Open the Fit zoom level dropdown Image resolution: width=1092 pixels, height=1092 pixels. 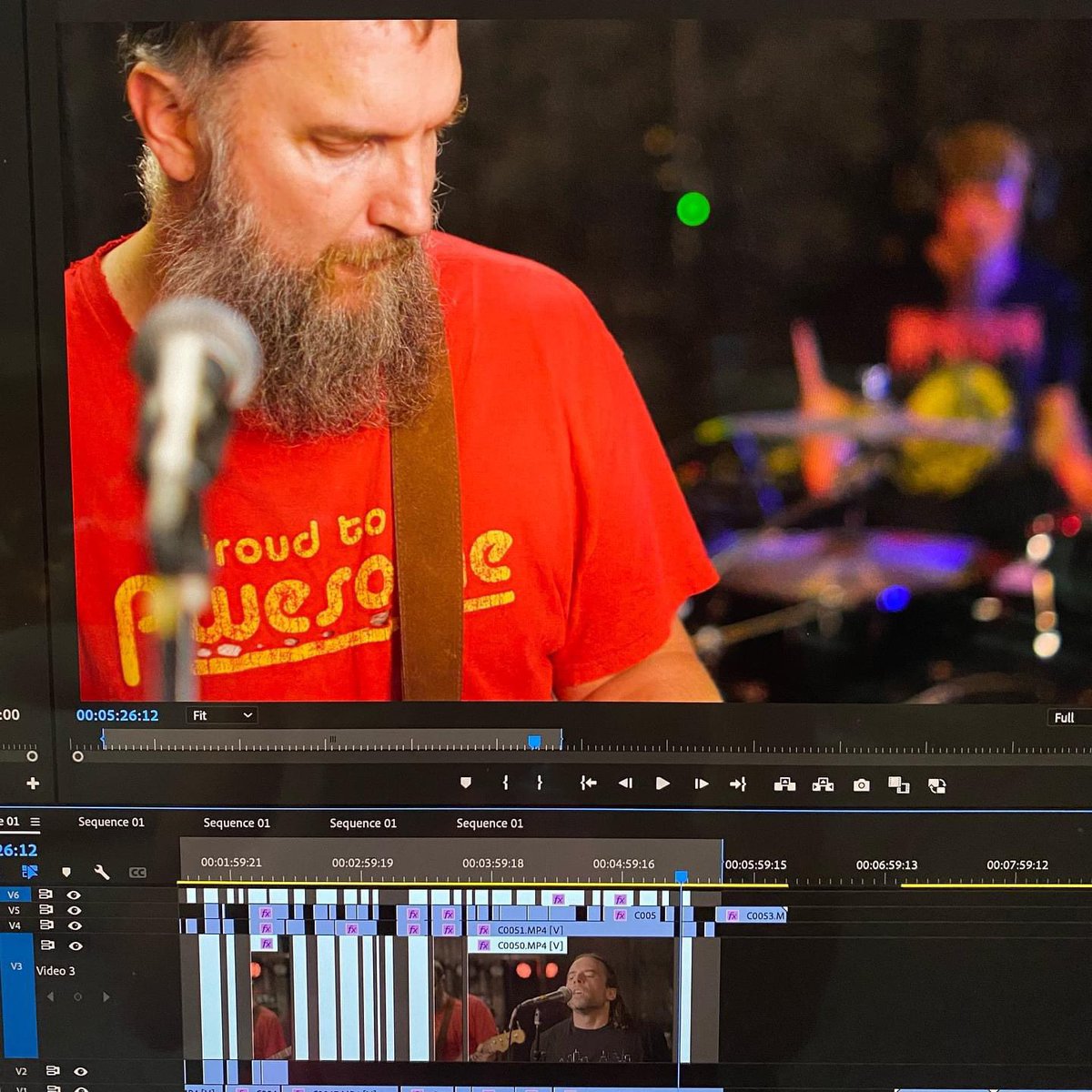click(222, 715)
